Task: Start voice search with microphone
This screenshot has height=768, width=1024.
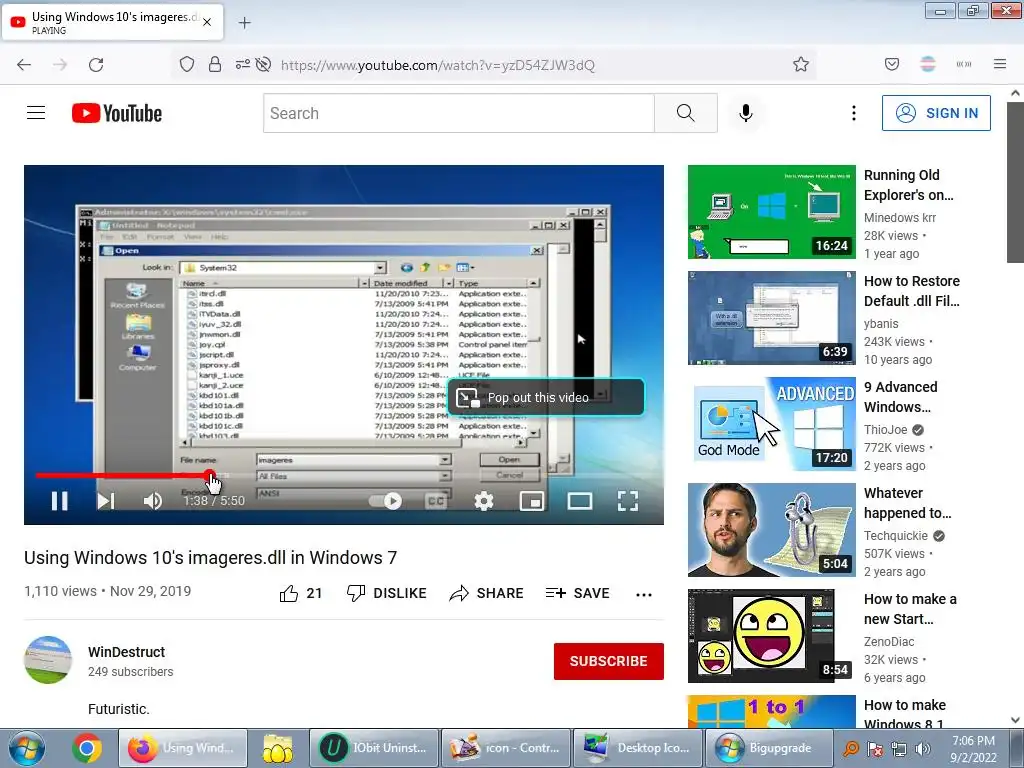Action: point(746,113)
